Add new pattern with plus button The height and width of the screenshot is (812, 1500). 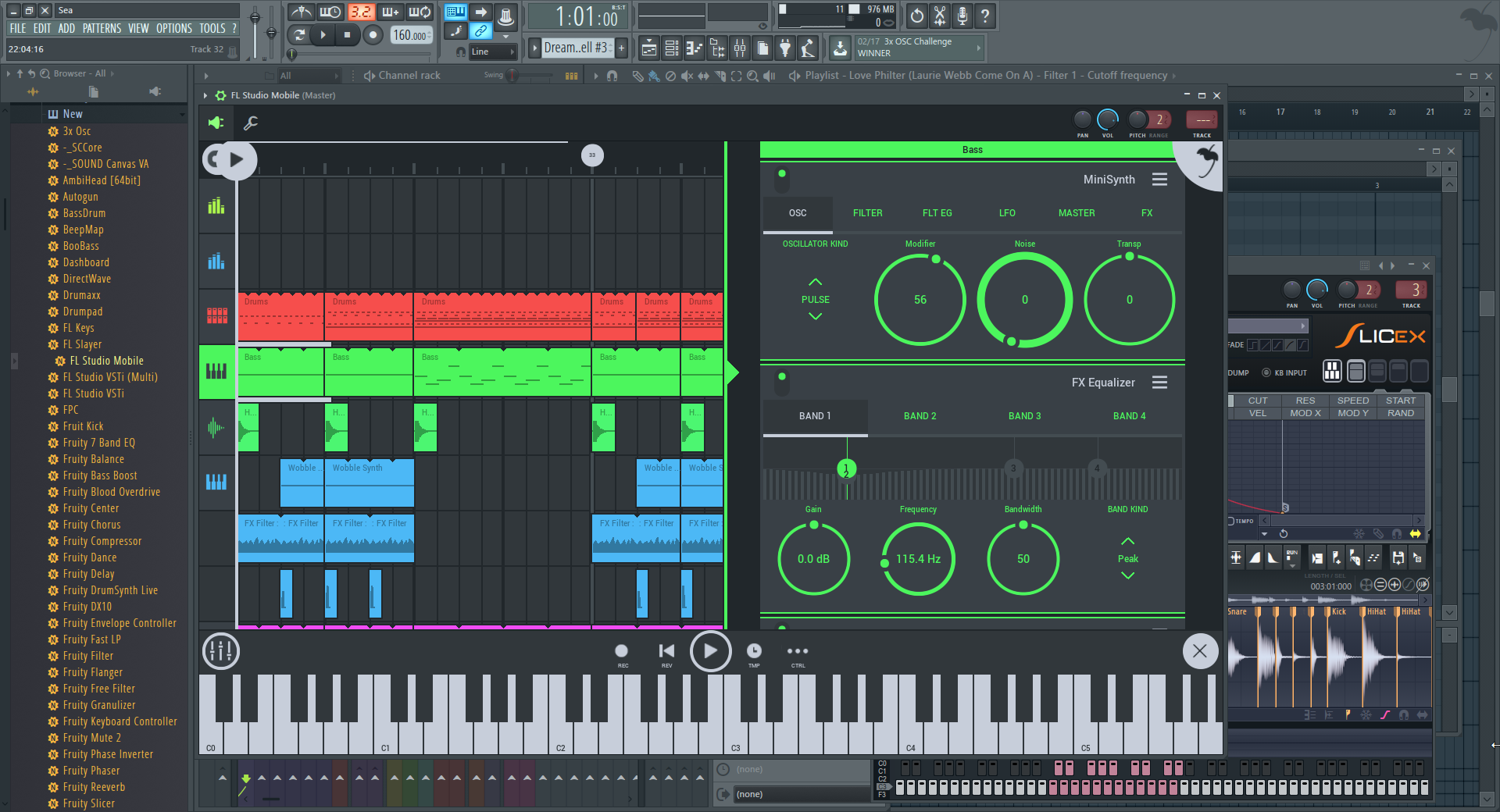point(622,48)
